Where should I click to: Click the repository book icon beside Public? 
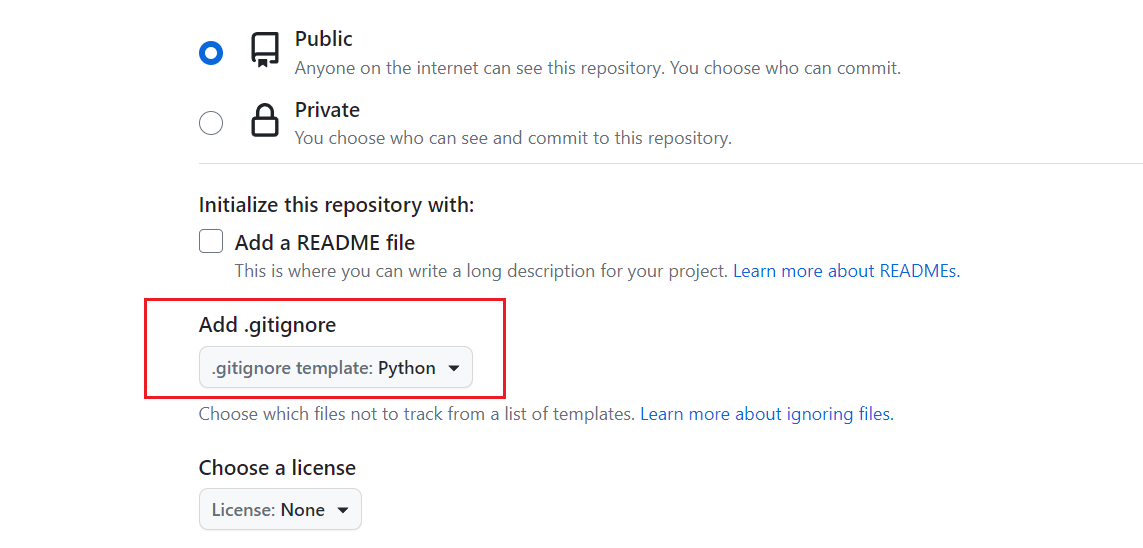tap(265, 50)
